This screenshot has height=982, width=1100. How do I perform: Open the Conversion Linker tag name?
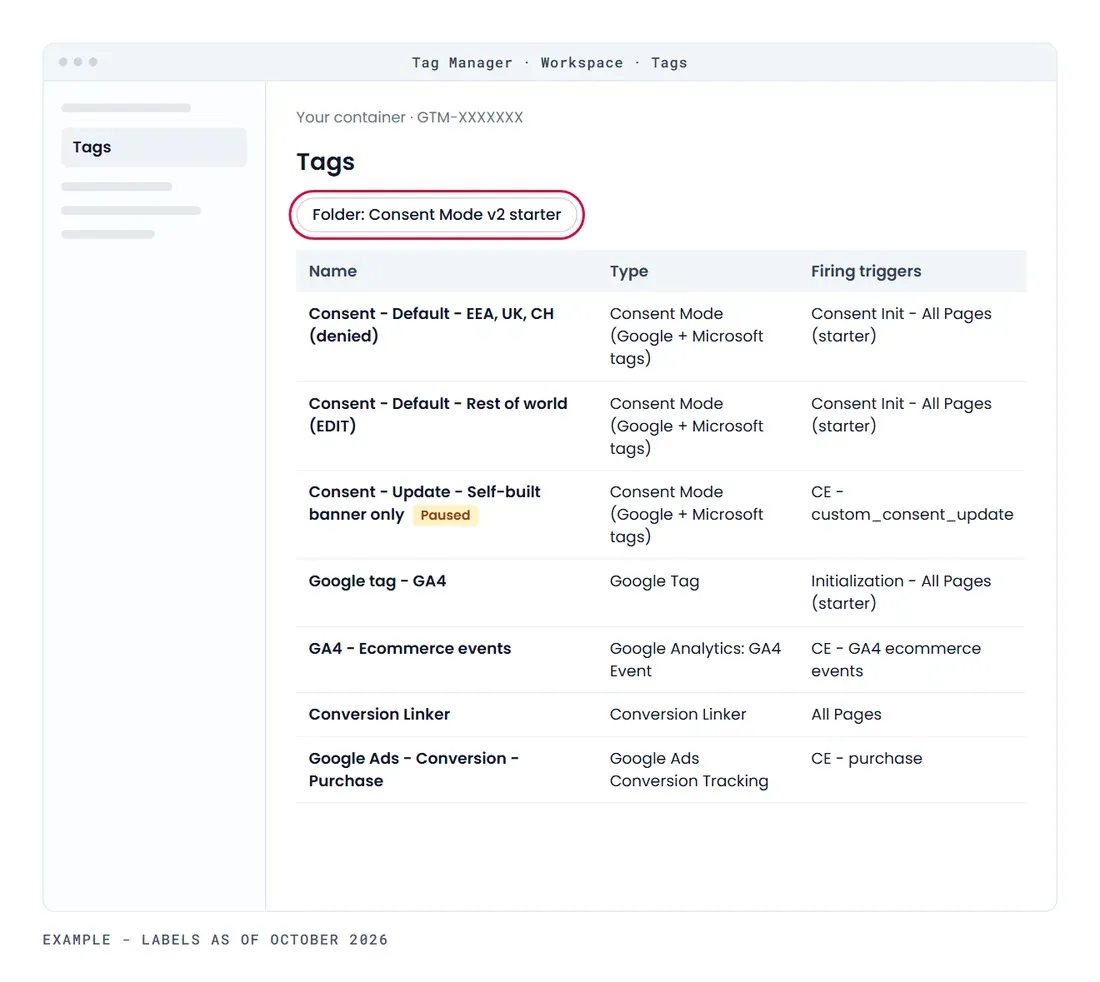point(379,714)
